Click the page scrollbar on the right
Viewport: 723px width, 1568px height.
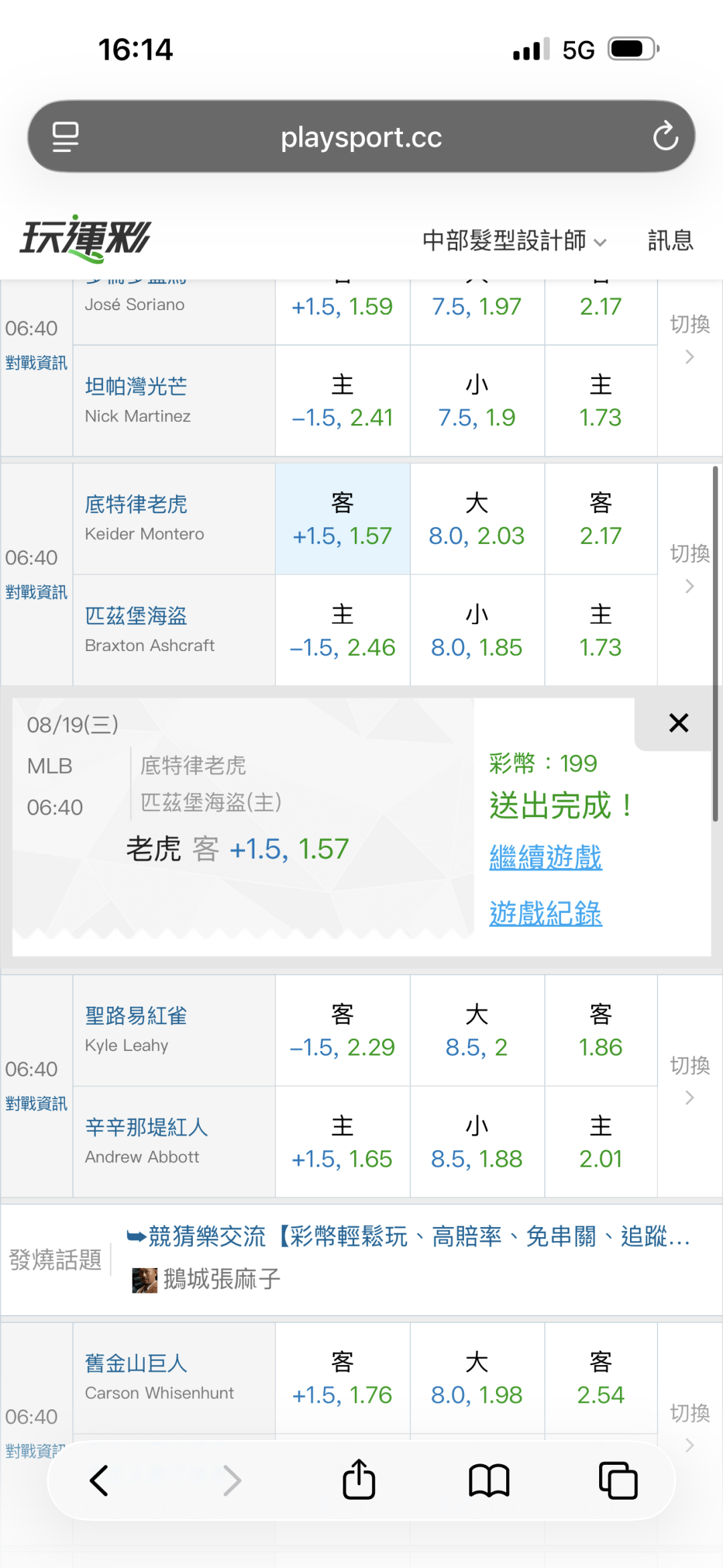(715, 643)
